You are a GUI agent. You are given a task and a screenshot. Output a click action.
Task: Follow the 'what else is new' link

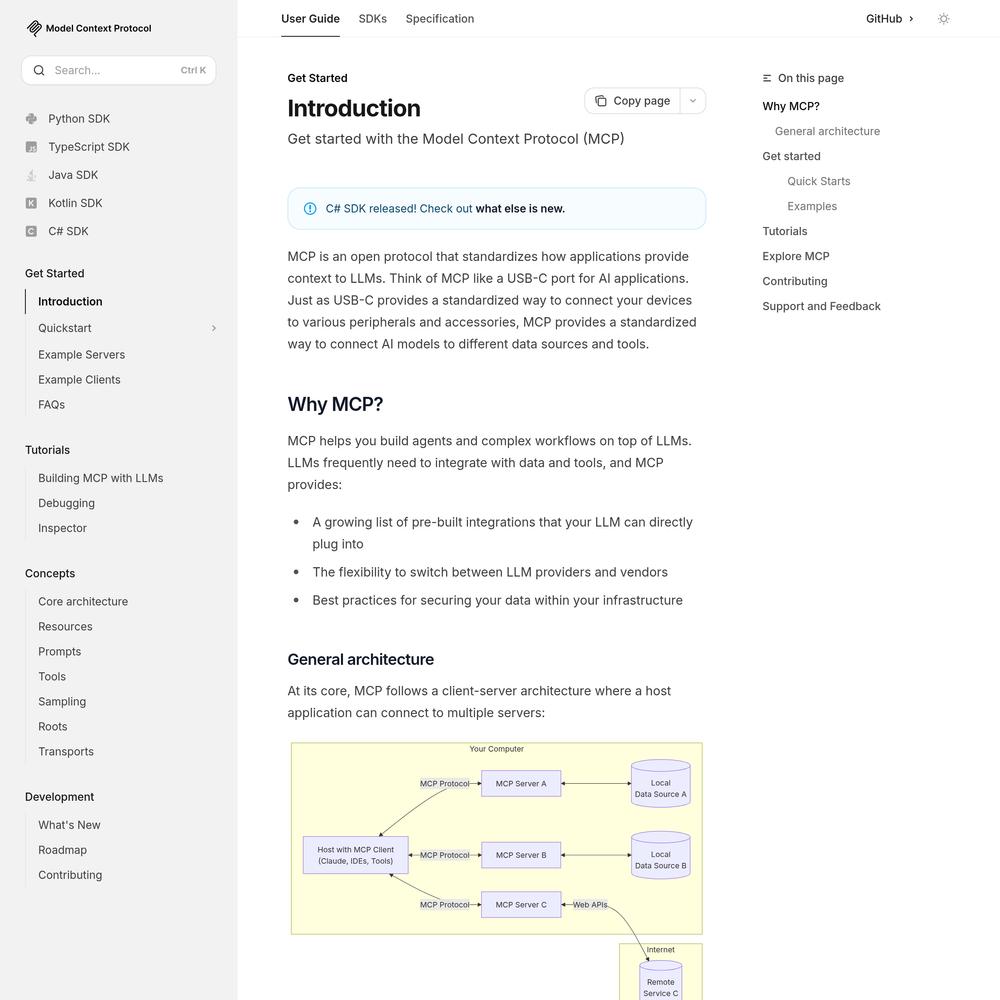click(520, 209)
